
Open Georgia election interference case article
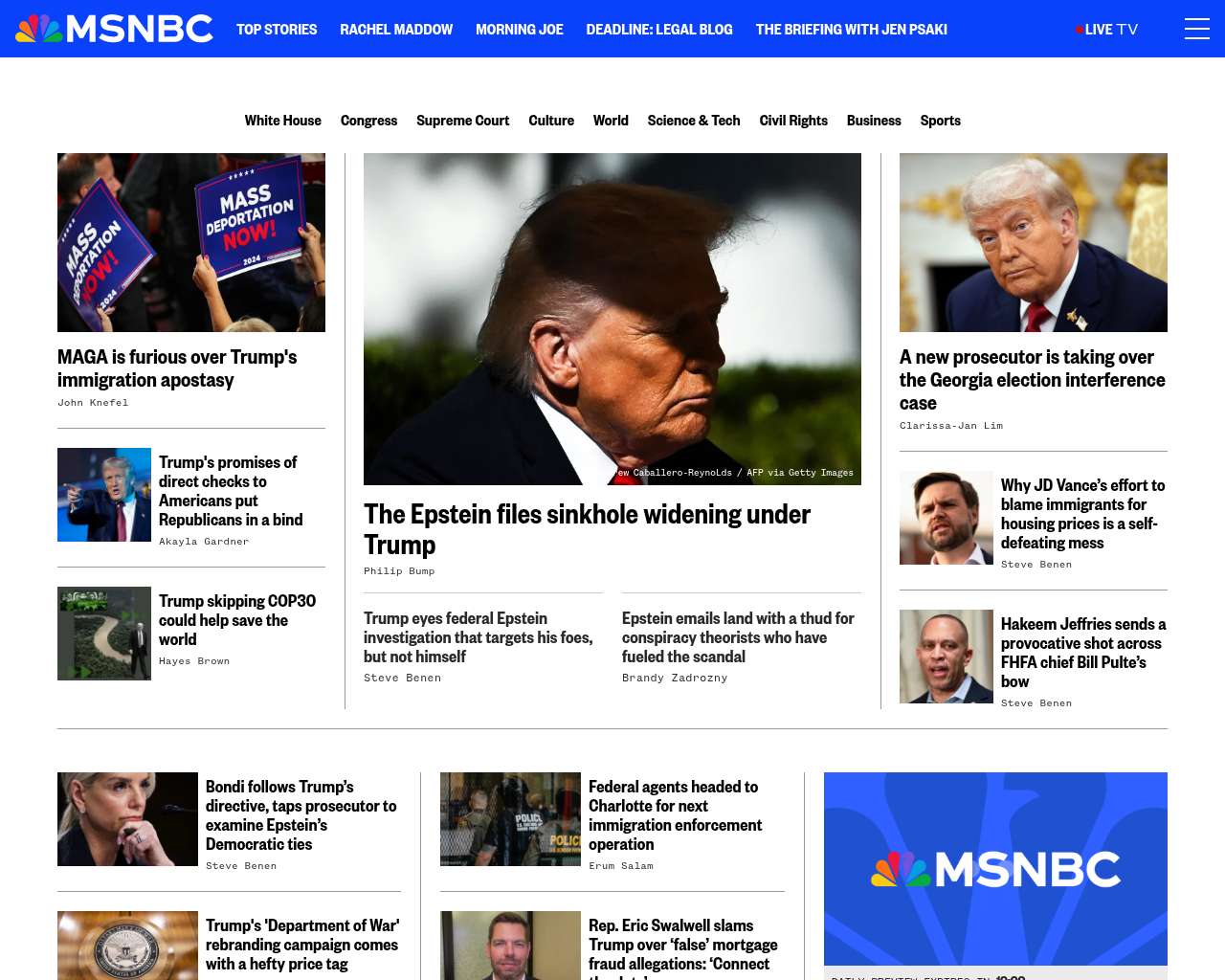[x=1033, y=380]
